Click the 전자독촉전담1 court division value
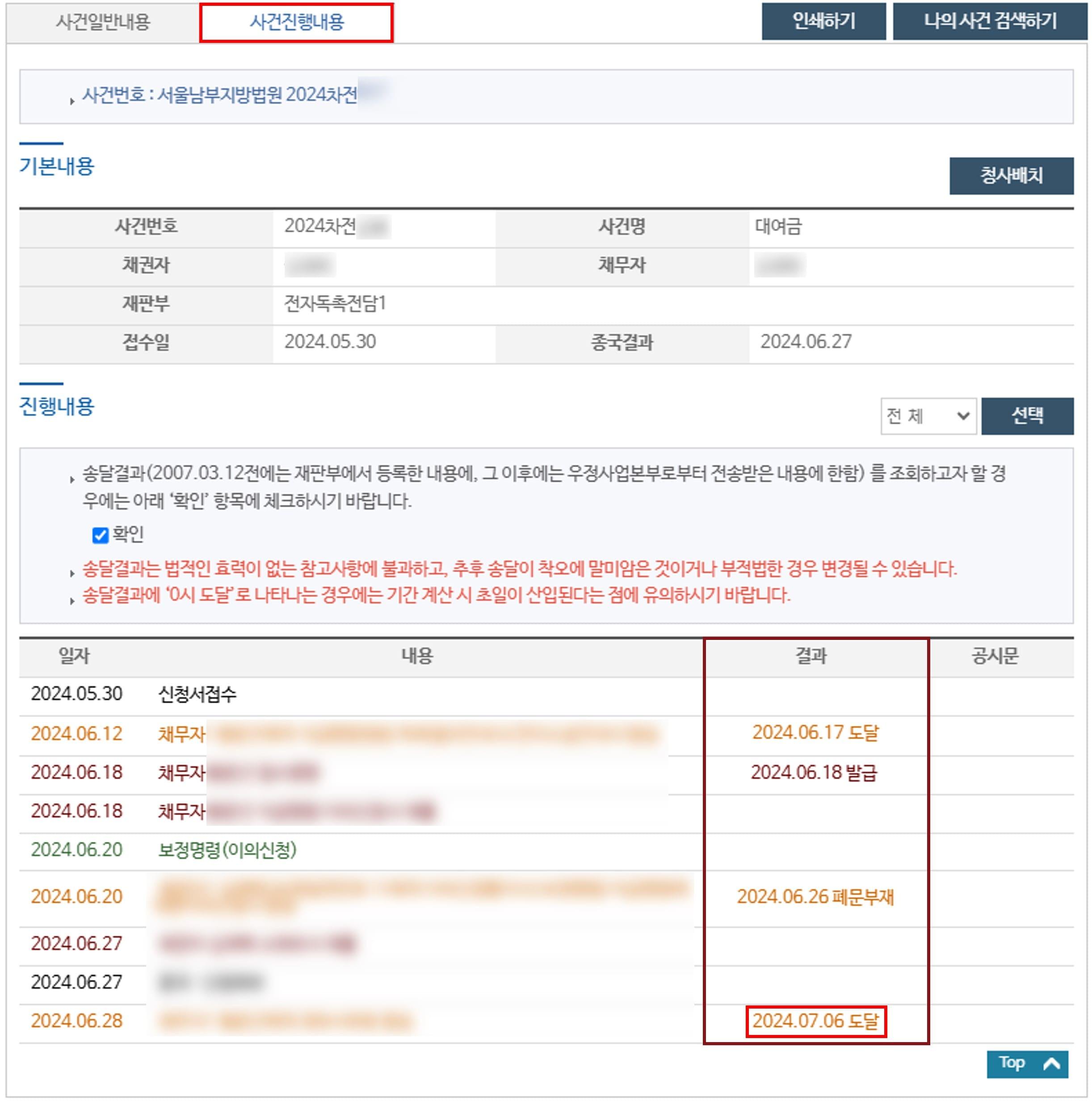 pos(336,303)
